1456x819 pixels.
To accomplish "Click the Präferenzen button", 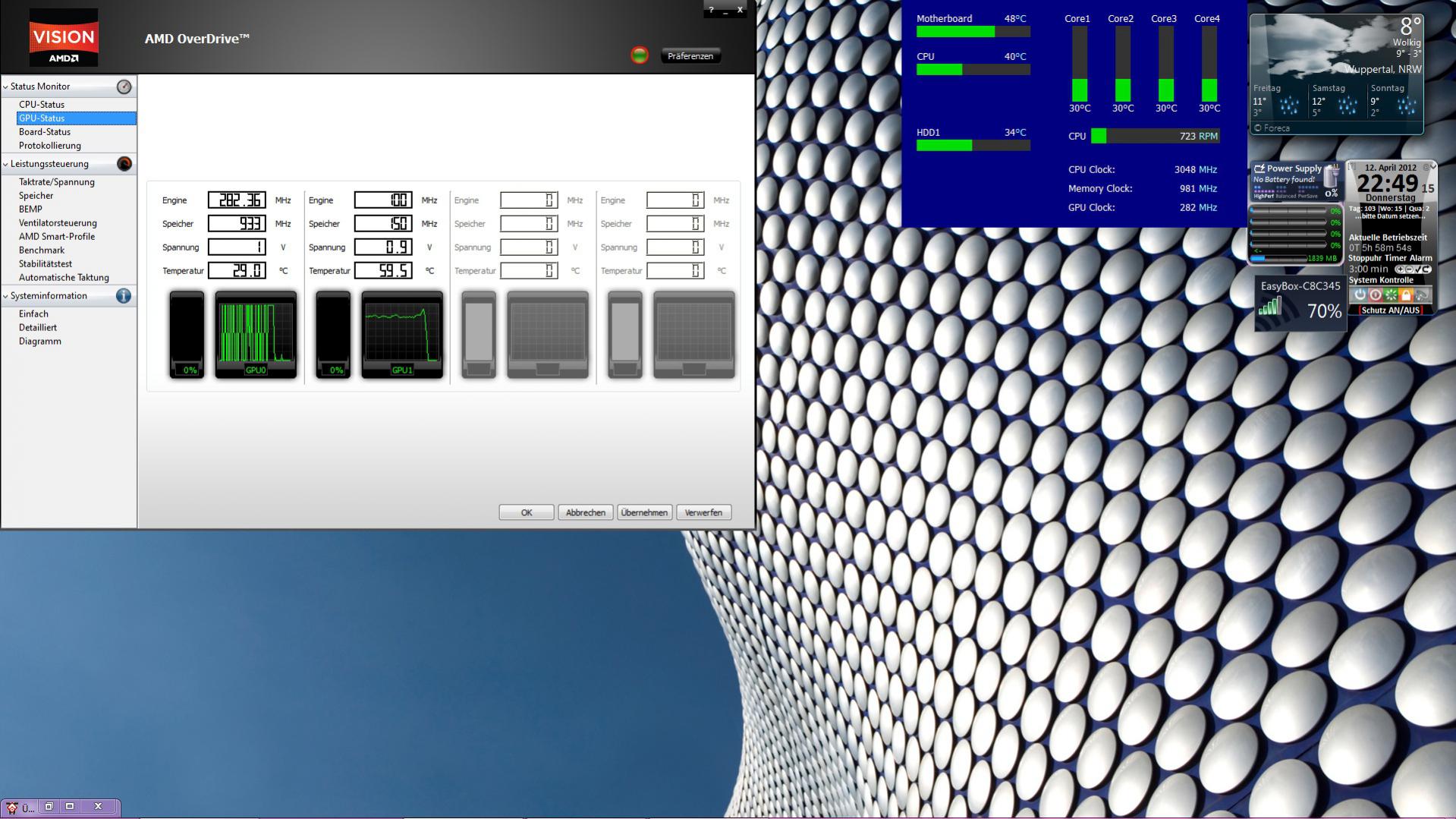I will (x=690, y=56).
